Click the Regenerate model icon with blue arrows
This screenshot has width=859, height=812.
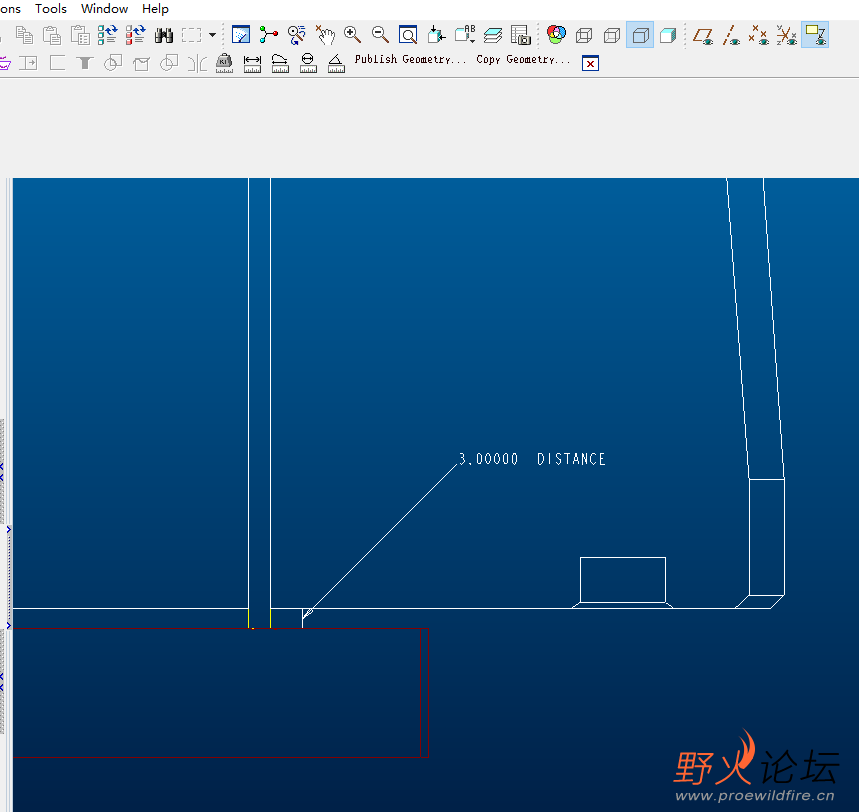pyautogui.click(x=107, y=36)
